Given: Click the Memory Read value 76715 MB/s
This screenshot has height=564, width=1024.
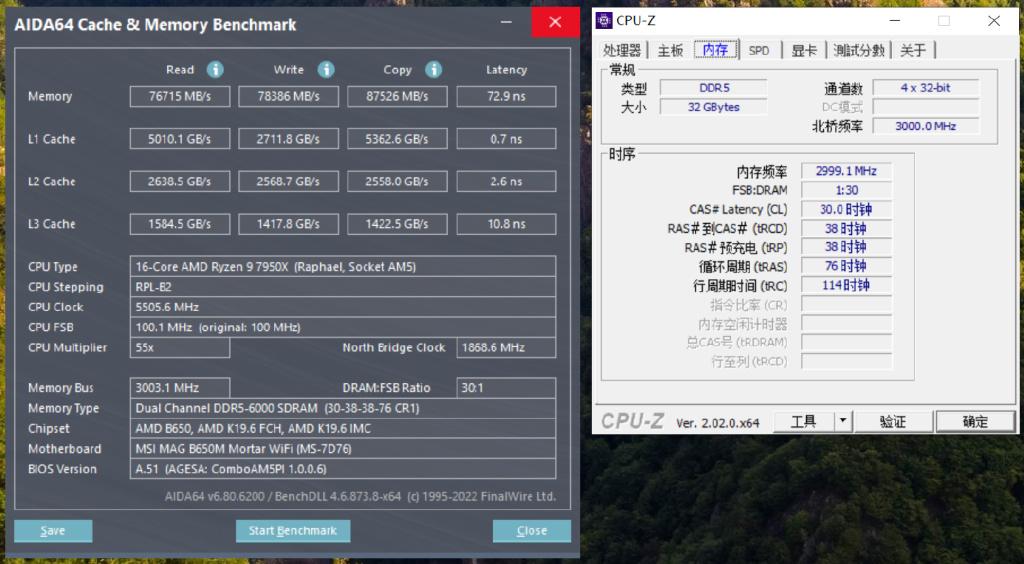Looking at the screenshot, I should pos(180,97).
